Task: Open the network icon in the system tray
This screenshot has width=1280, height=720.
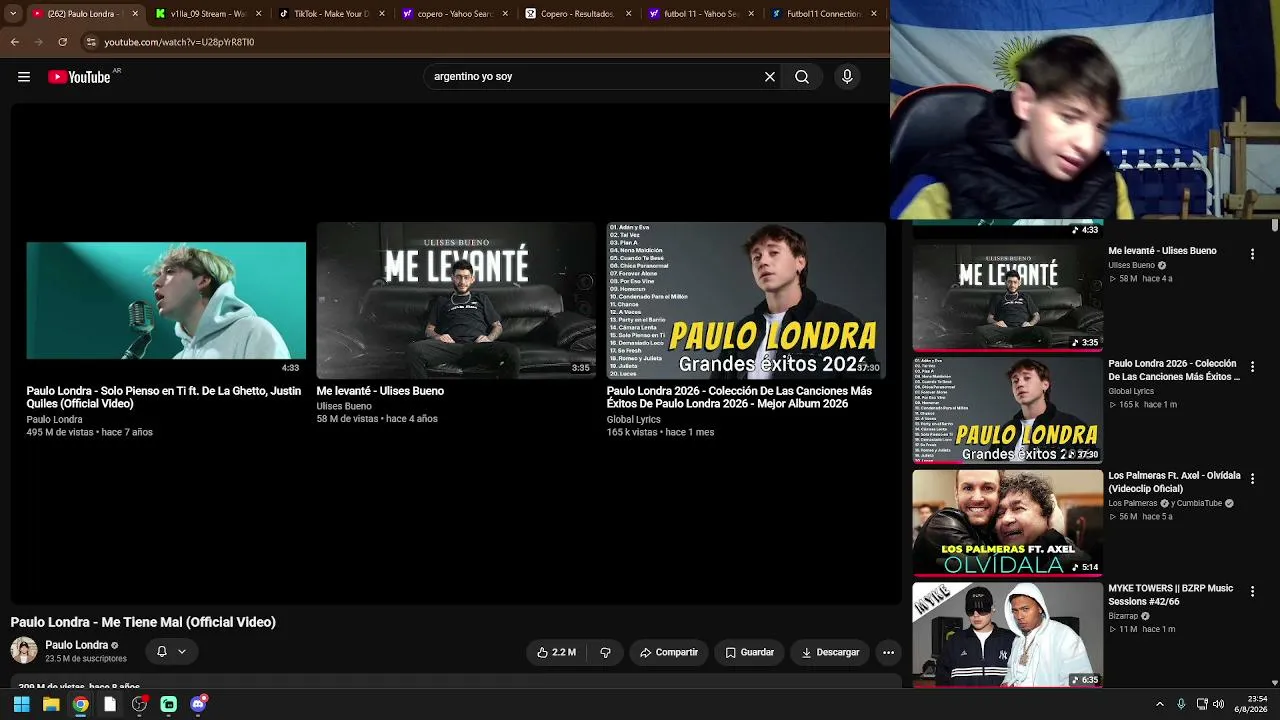Action: pyautogui.click(x=1202, y=704)
